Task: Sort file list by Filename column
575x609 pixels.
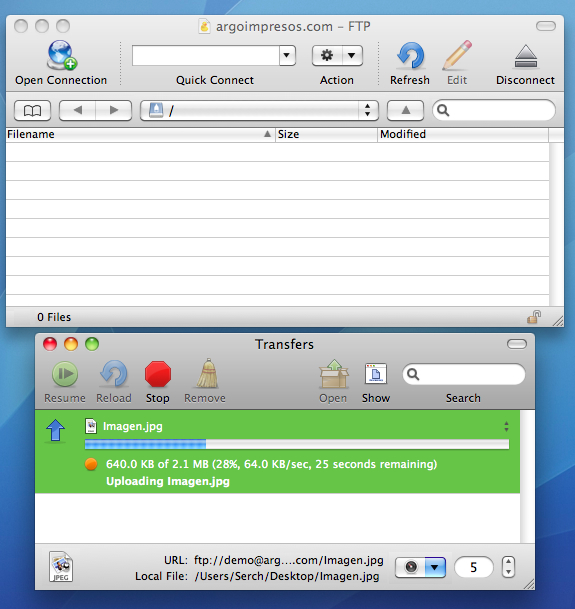Action: [140, 134]
